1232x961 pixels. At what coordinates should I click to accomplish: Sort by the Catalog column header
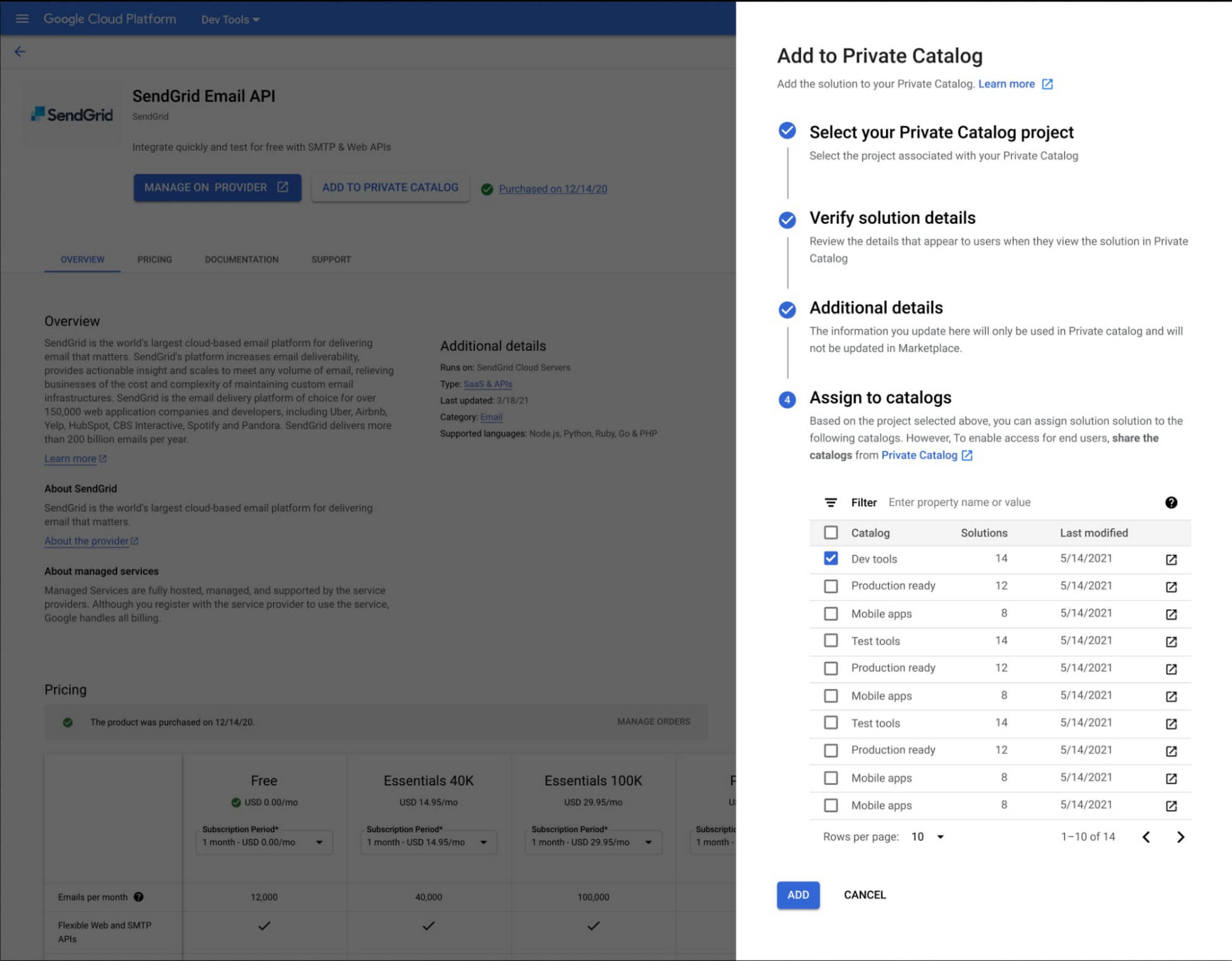(870, 533)
